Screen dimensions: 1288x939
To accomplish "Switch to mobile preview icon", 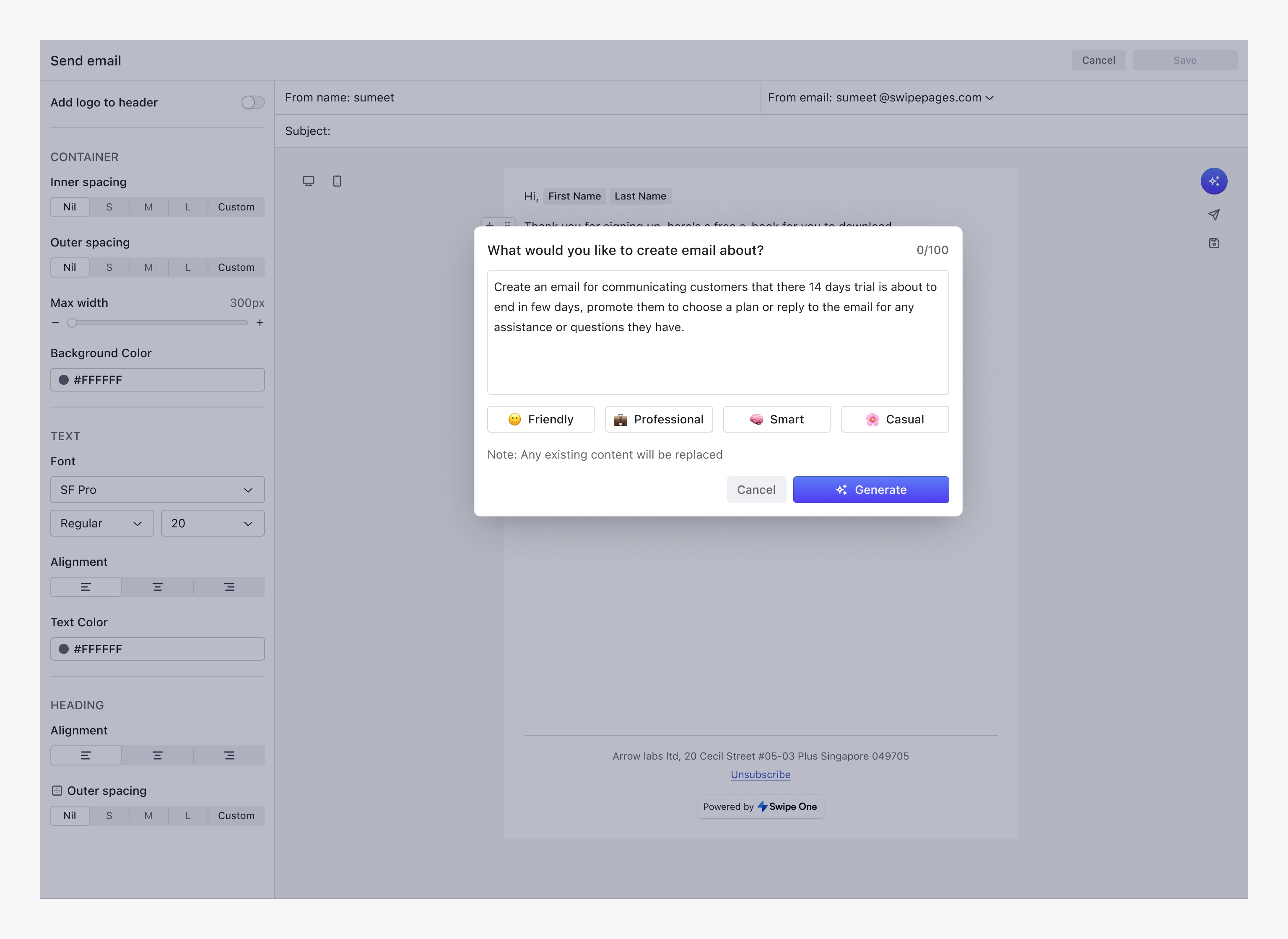I will (x=337, y=182).
